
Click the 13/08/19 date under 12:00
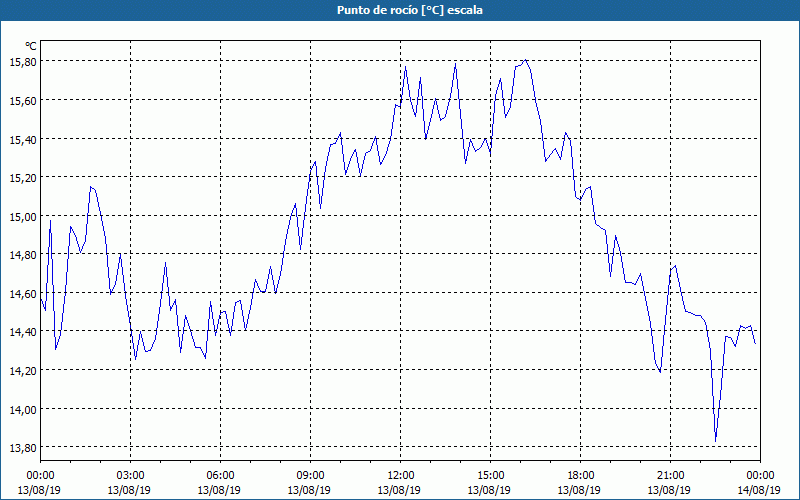click(x=399, y=490)
